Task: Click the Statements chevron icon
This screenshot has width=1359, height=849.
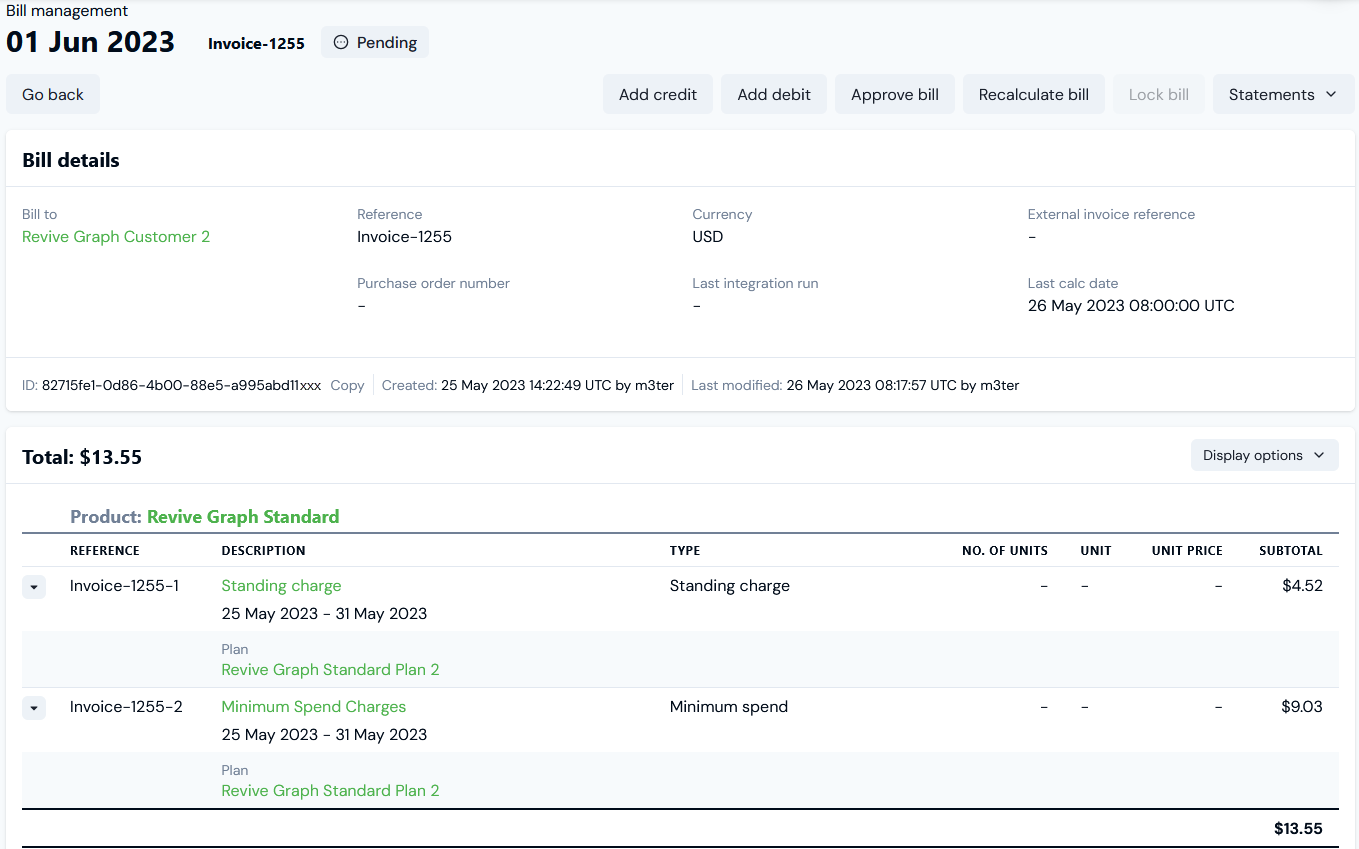Action: 1331,95
